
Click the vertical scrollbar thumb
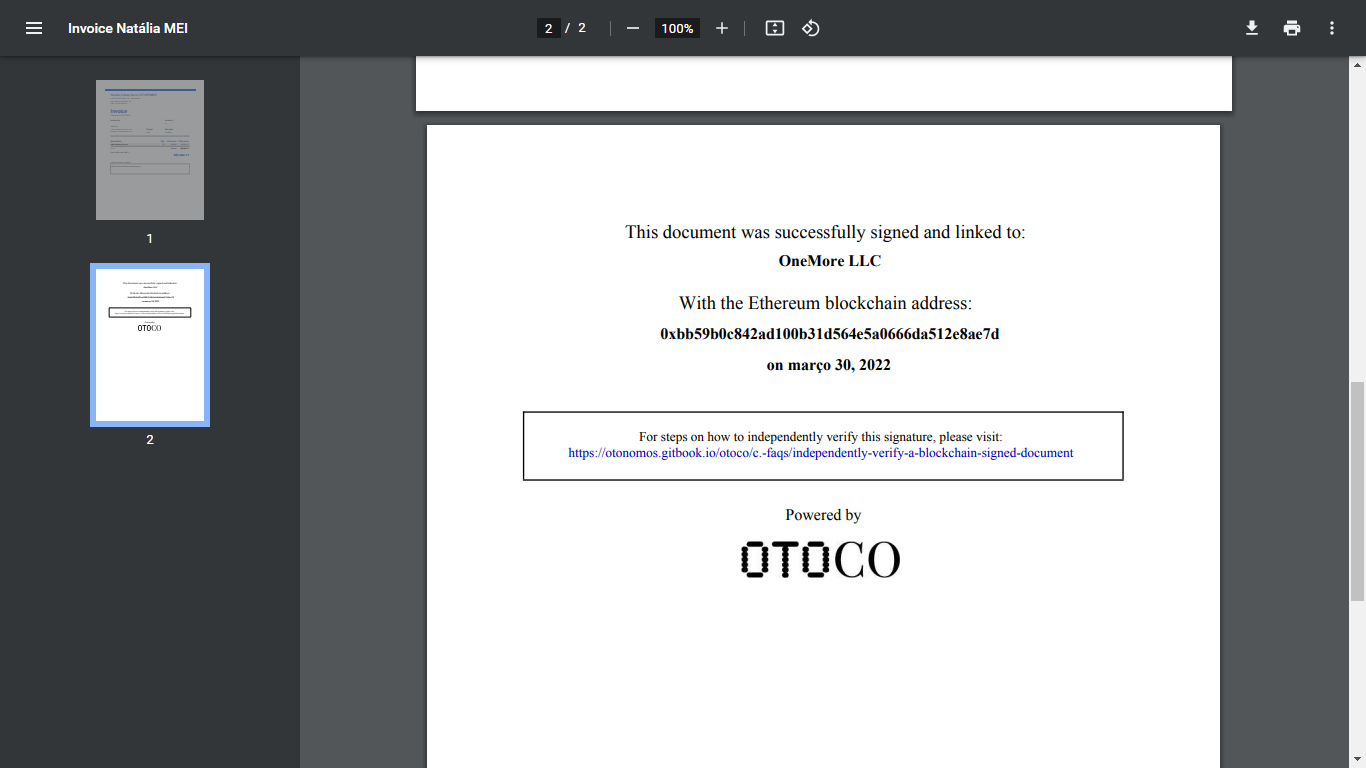point(1357,491)
